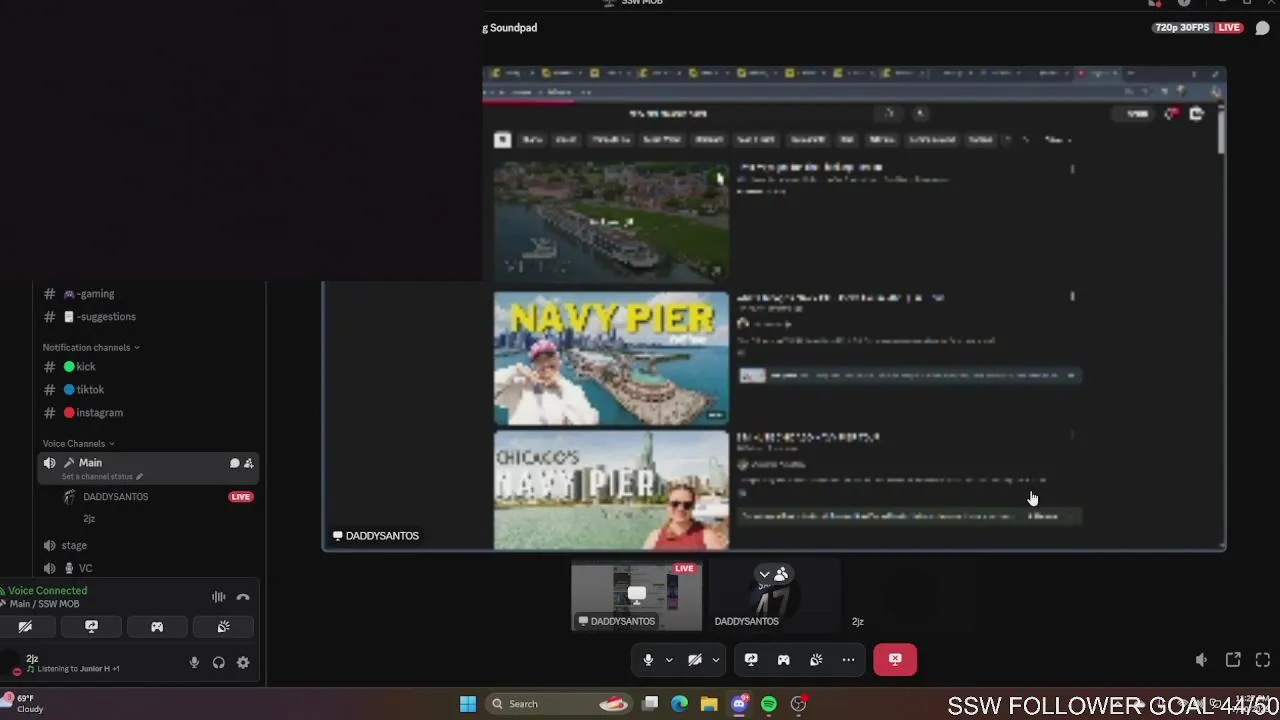Click the red LIVE badge next to DADDYSANTOS
The width and height of the screenshot is (1280, 720).
point(241,497)
